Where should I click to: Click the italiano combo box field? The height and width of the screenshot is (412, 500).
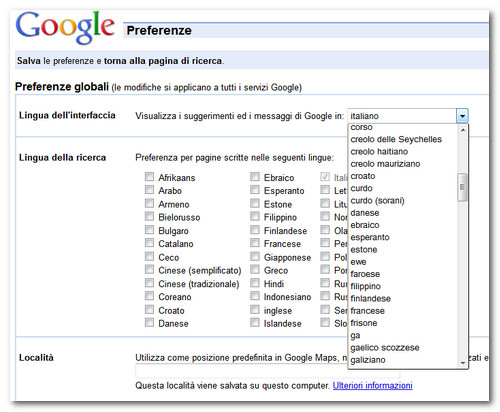tap(402, 116)
